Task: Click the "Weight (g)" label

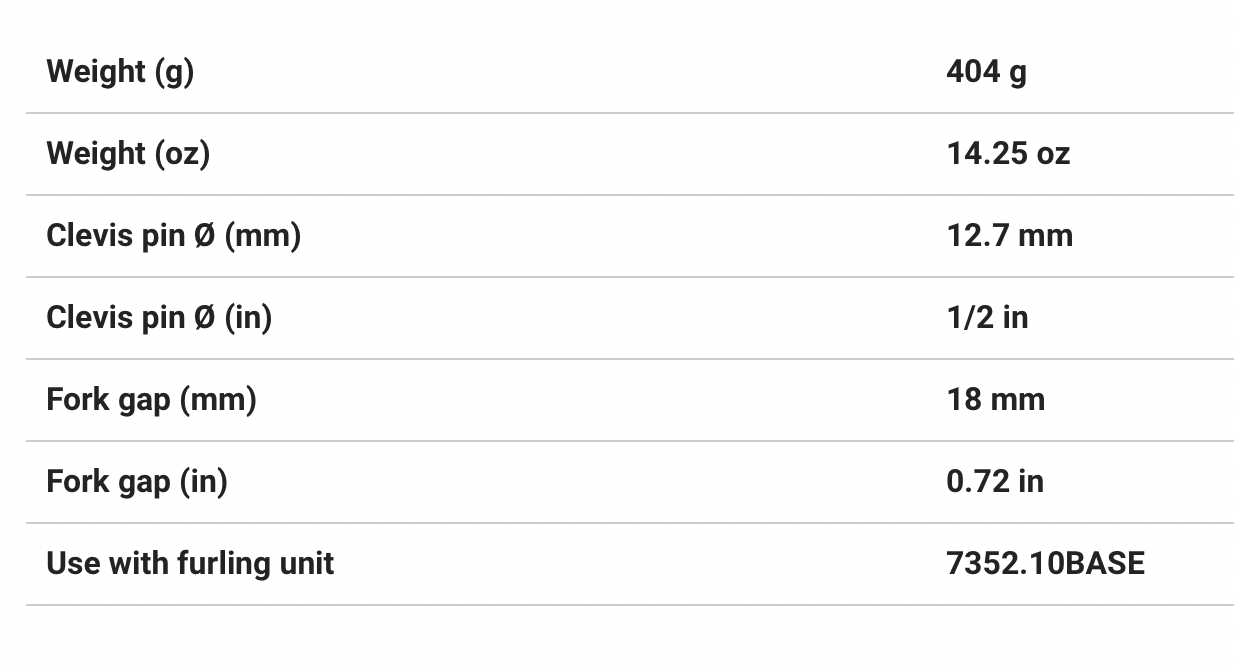Action: coord(120,72)
